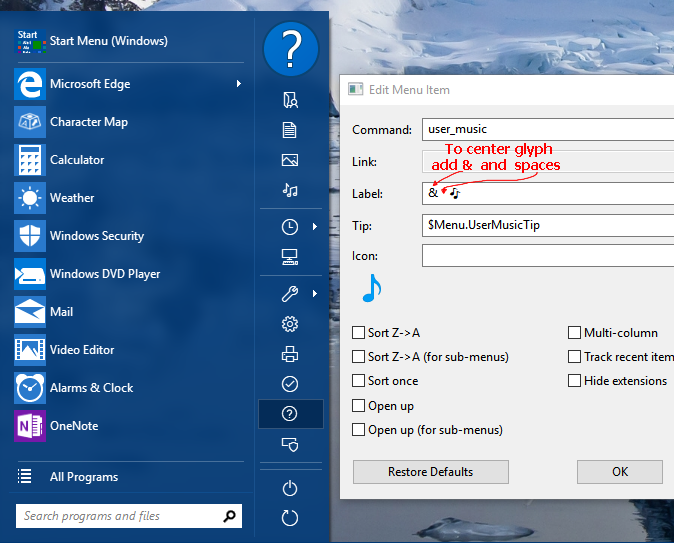Open Windows DVD Player entry
Screen dimensions: 674x543
point(129,274)
